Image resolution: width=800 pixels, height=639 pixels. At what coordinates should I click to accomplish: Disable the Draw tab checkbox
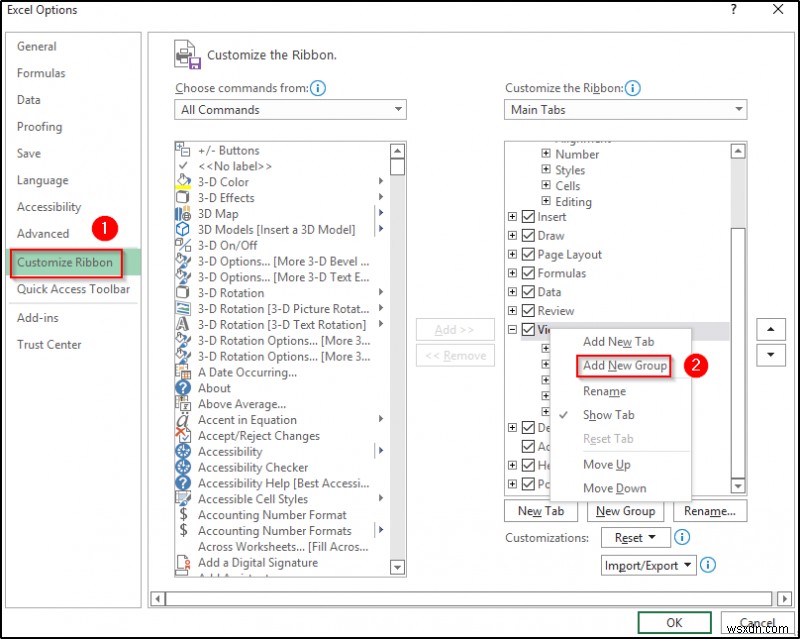[x=527, y=235]
